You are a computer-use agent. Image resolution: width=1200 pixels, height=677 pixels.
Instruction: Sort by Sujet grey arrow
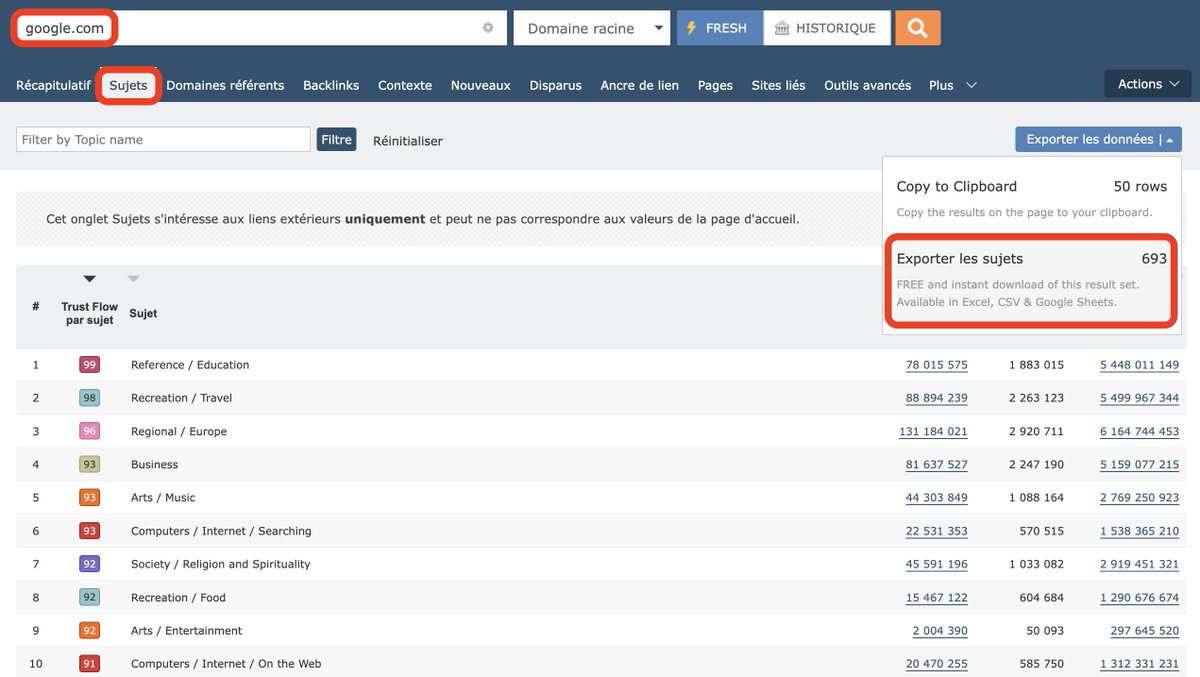[x=134, y=279]
